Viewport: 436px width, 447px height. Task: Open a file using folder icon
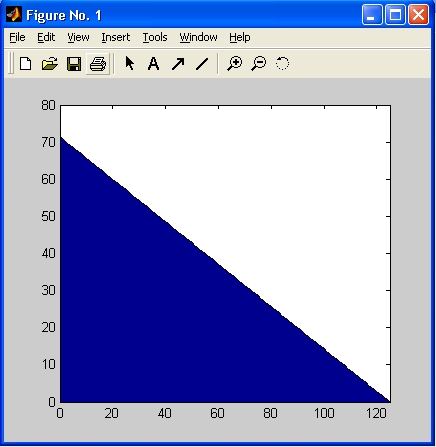[50, 63]
